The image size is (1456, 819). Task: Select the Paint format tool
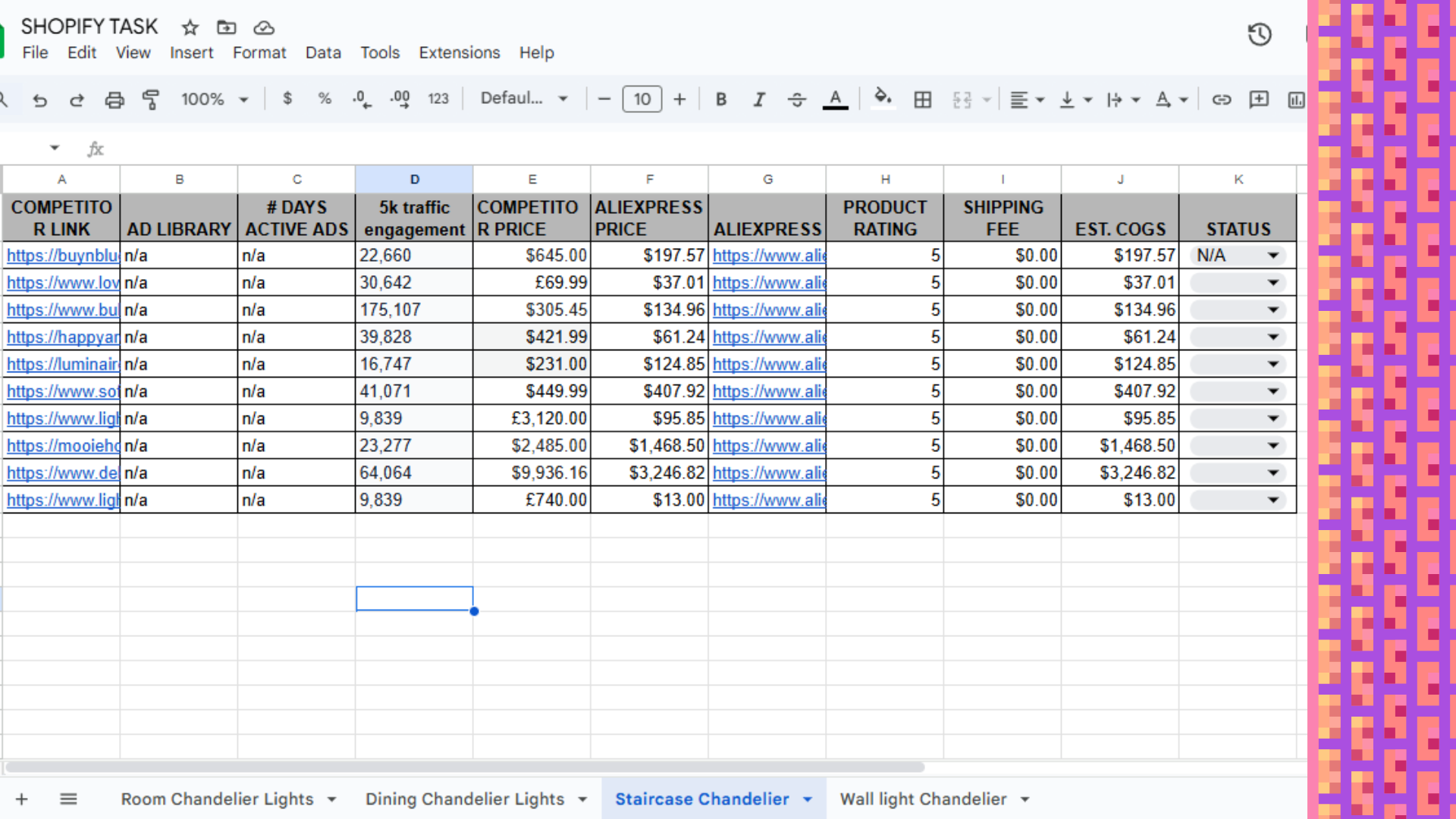[x=151, y=99]
